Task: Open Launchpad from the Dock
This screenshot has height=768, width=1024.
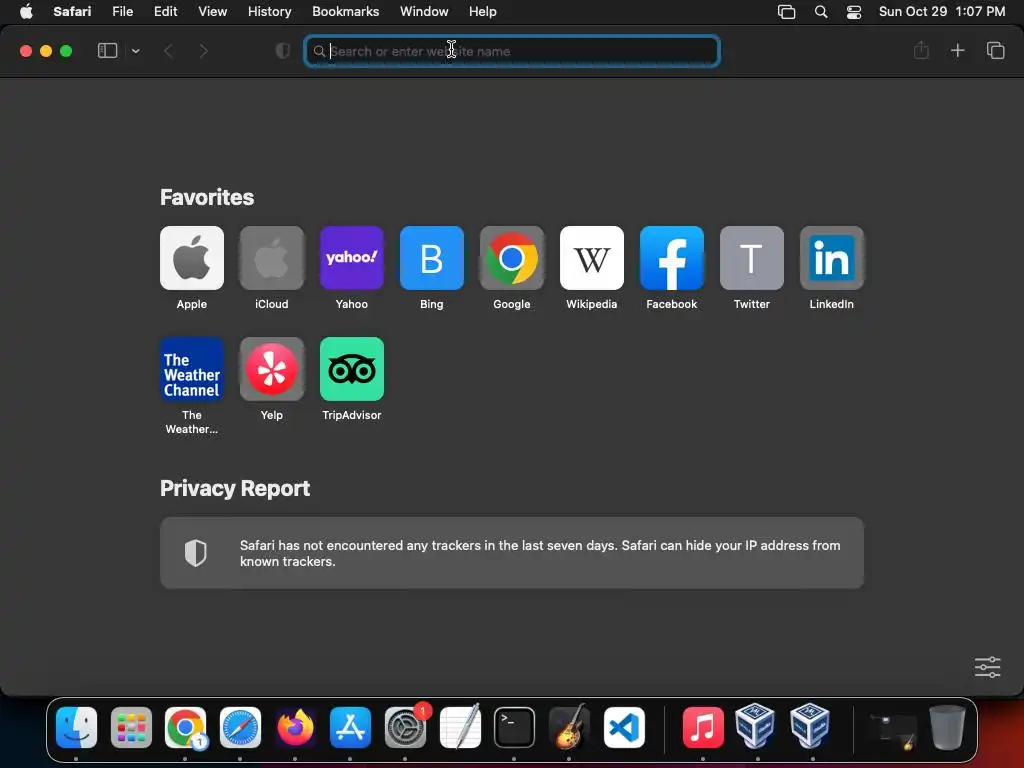Action: coord(131,727)
